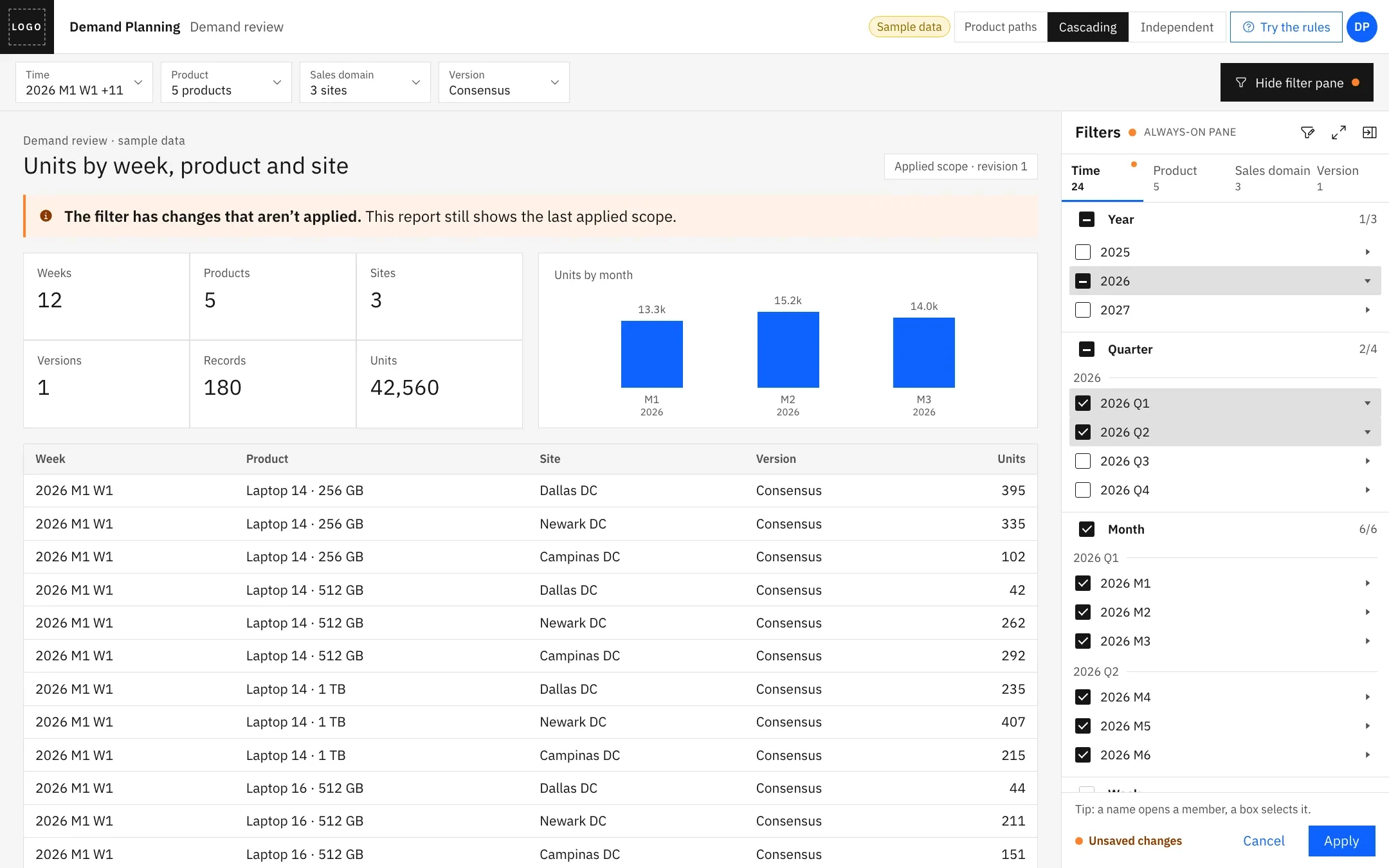The image size is (1389, 868).
Task: Collapse the 2026 Q2 row arrow
Action: coord(1368,432)
